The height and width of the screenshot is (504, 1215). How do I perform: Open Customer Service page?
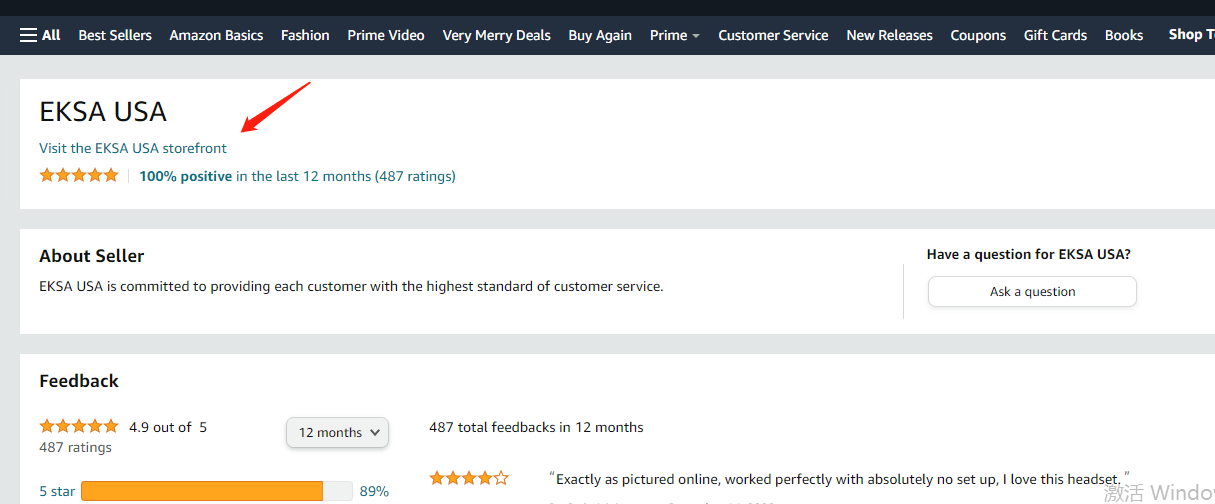coord(773,35)
